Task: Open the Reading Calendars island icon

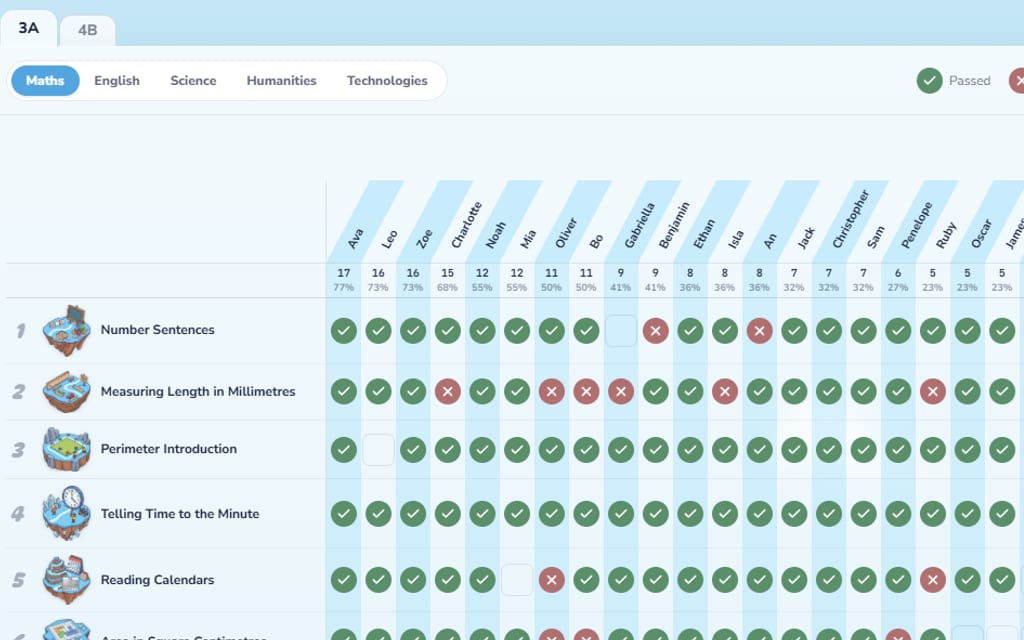Action: pos(67,579)
